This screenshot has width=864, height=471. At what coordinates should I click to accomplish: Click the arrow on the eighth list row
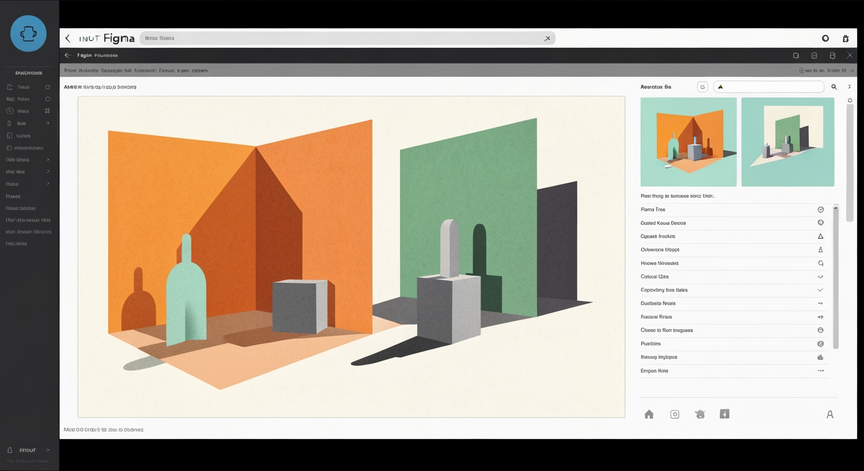(x=820, y=304)
